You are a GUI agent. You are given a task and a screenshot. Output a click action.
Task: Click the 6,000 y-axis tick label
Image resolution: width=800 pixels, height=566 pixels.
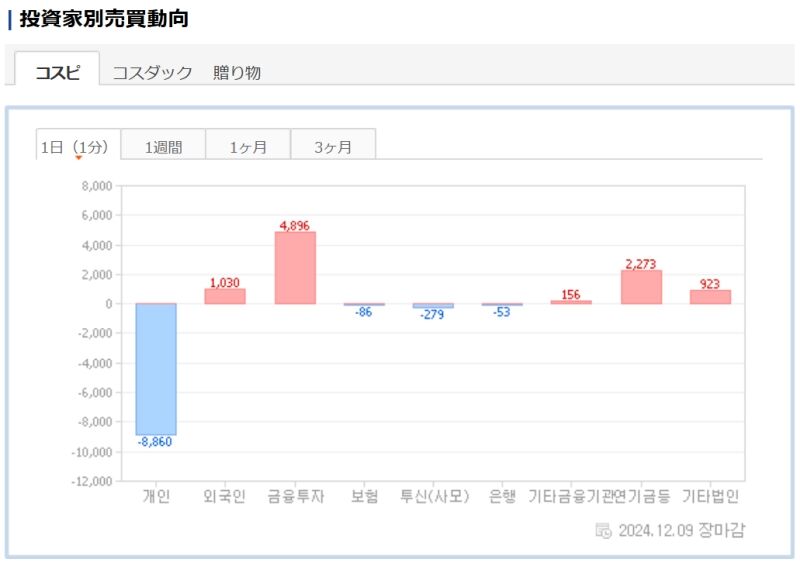[97, 215]
